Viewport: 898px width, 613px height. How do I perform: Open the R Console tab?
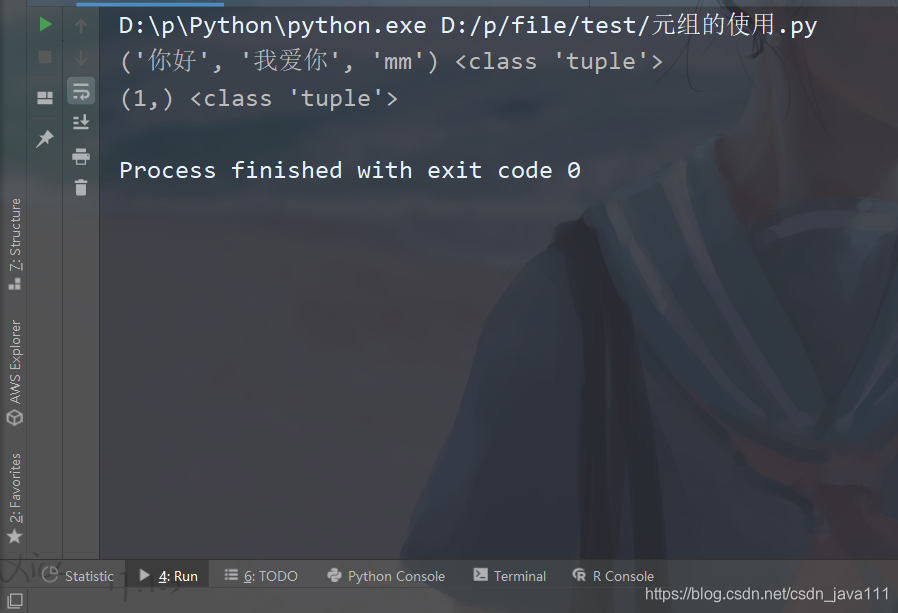tap(613, 576)
